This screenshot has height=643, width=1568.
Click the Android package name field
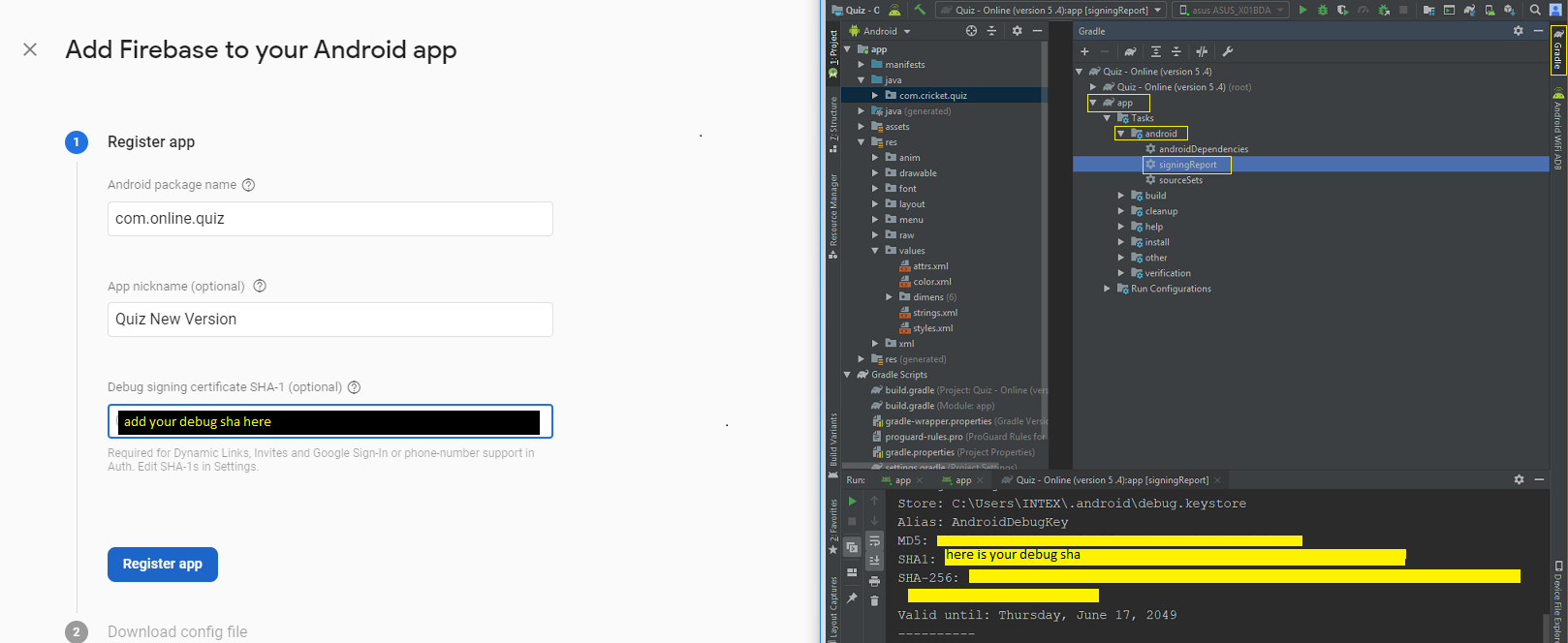pos(330,219)
